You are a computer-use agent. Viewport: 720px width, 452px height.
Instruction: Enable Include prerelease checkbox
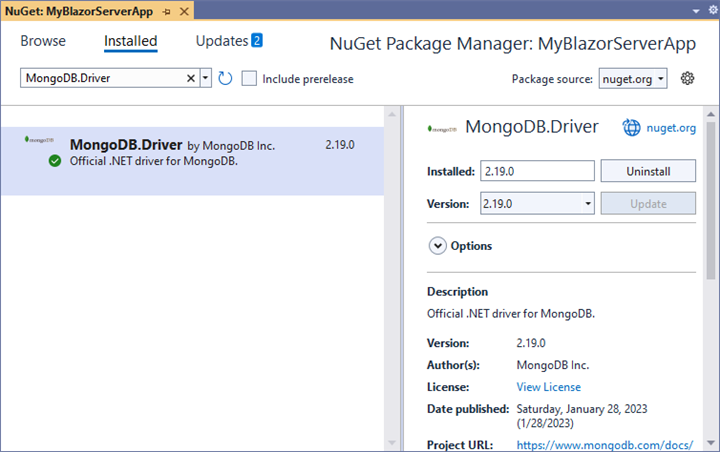tap(249, 79)
